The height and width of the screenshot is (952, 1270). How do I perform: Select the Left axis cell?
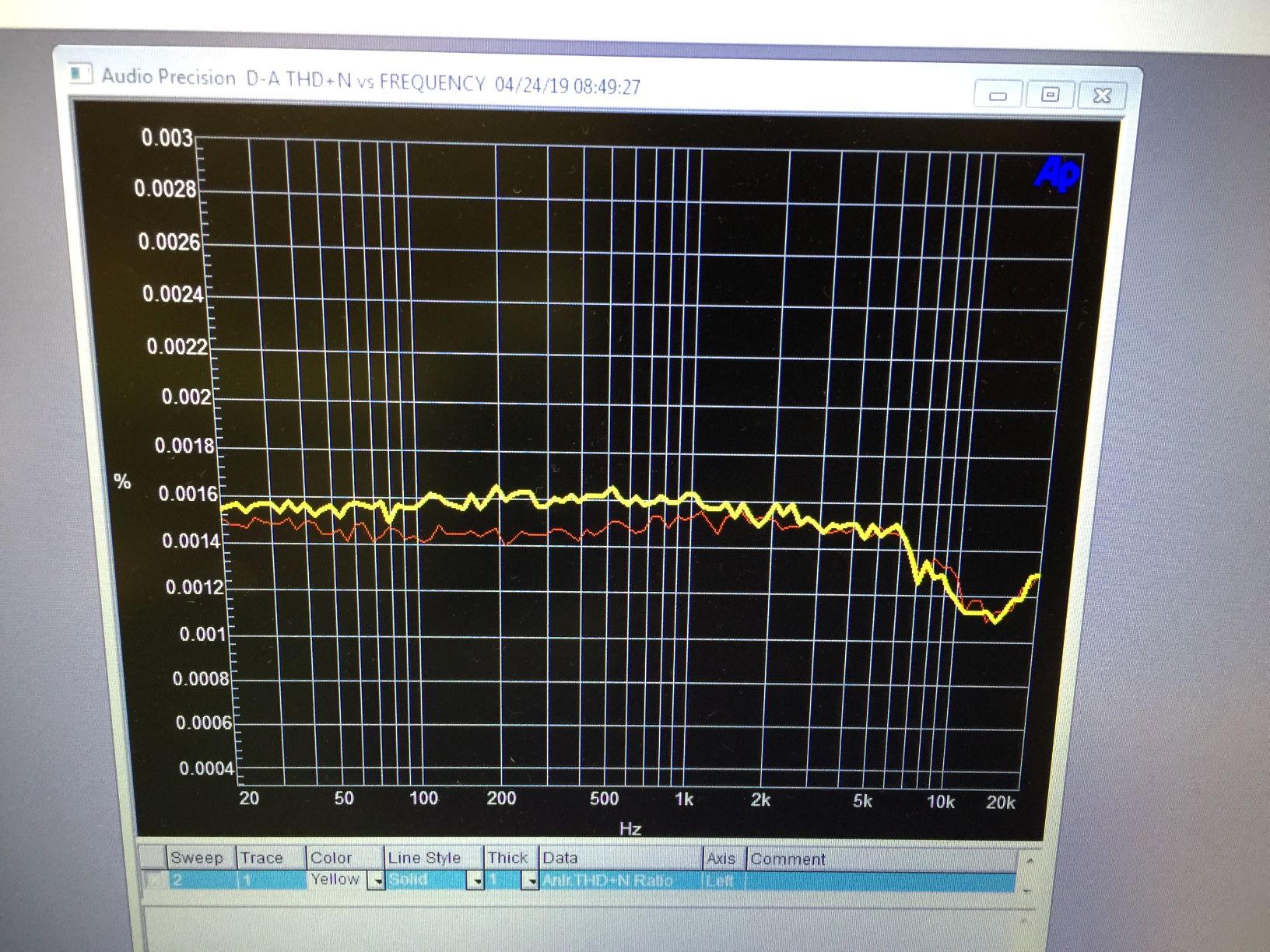[724, 881]
